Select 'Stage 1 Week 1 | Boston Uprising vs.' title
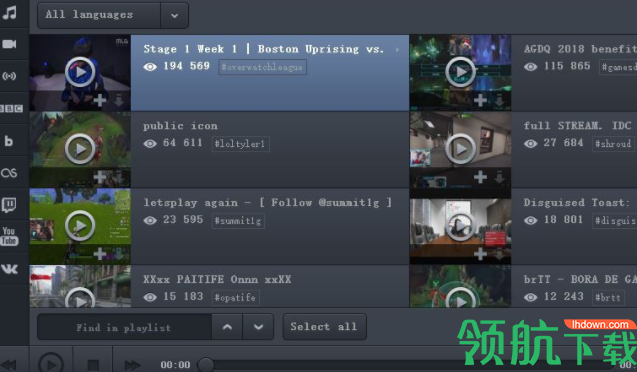Screen dimensions: 637x372 click(x=264, y=50)
